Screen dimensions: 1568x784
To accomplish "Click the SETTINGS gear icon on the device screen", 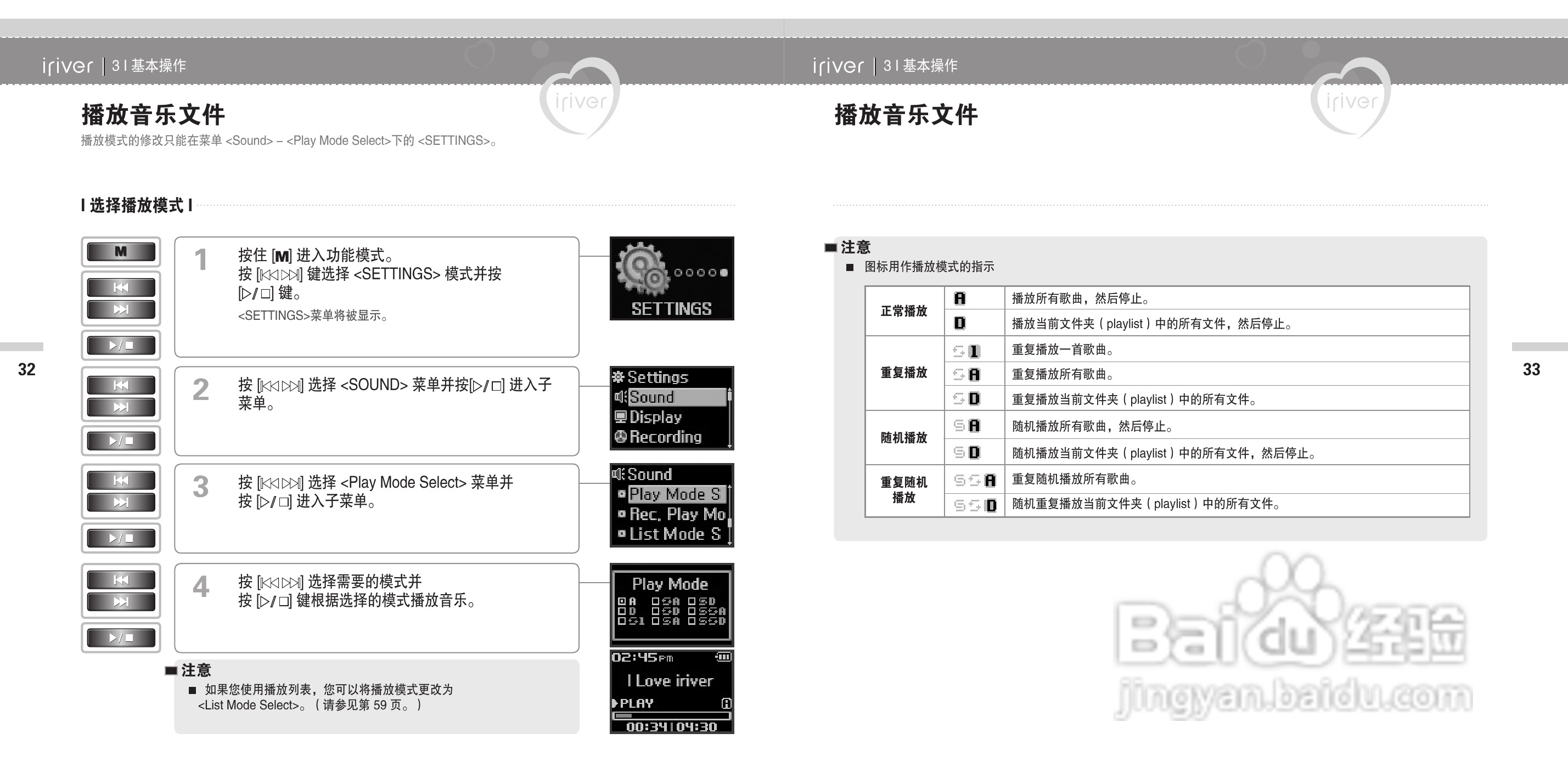I will click(x=640, y=269).
